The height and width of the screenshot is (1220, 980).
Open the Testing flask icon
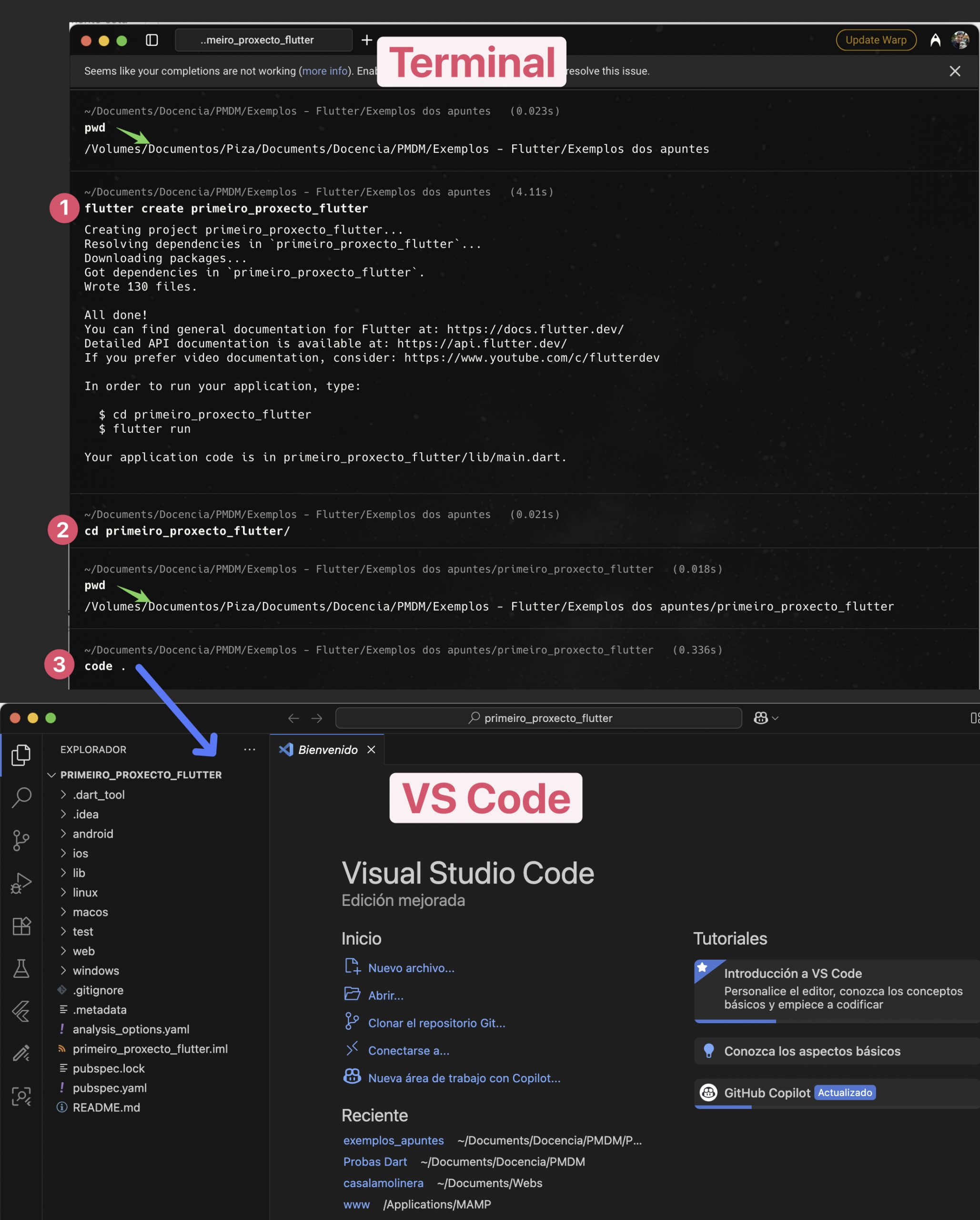point(21,968)
